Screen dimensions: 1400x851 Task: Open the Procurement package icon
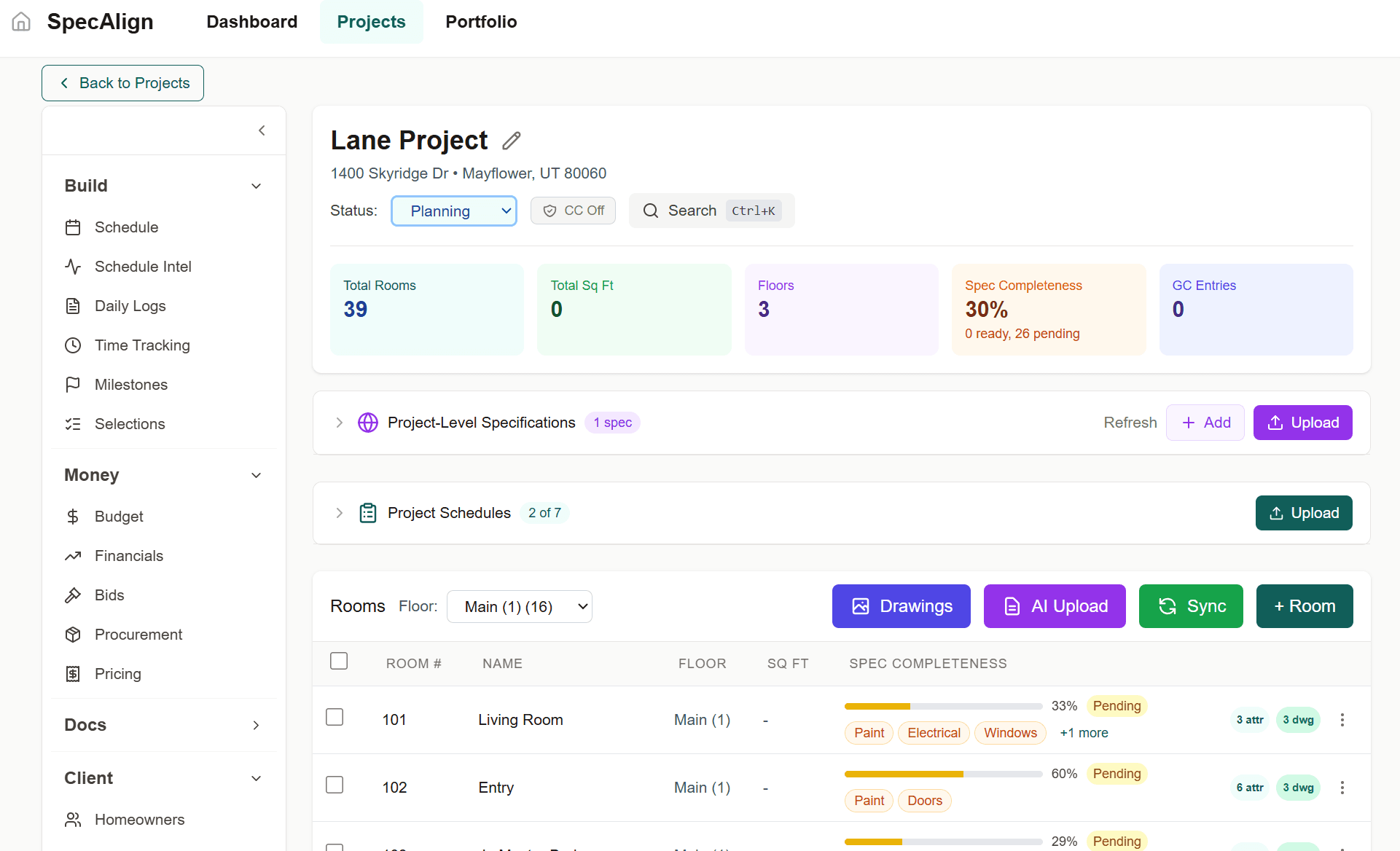point(74,635)
